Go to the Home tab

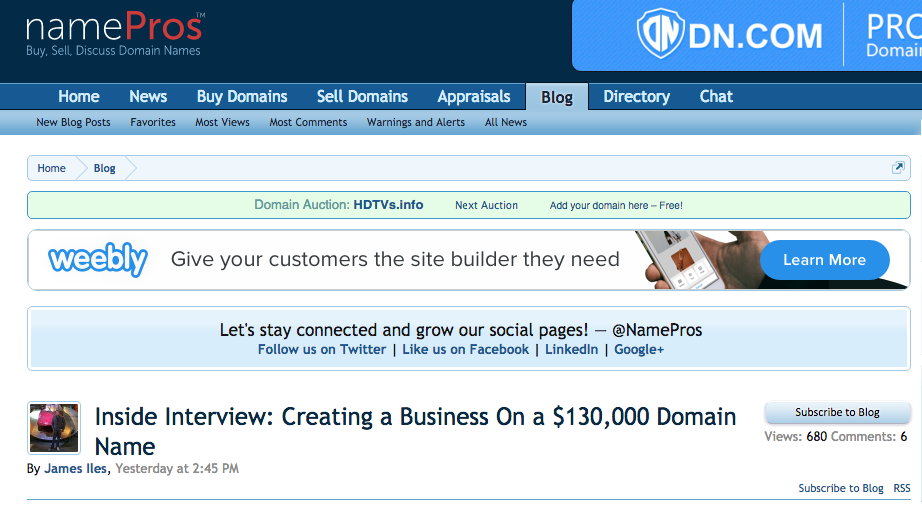pyautogui.click(x=79, y=96)
